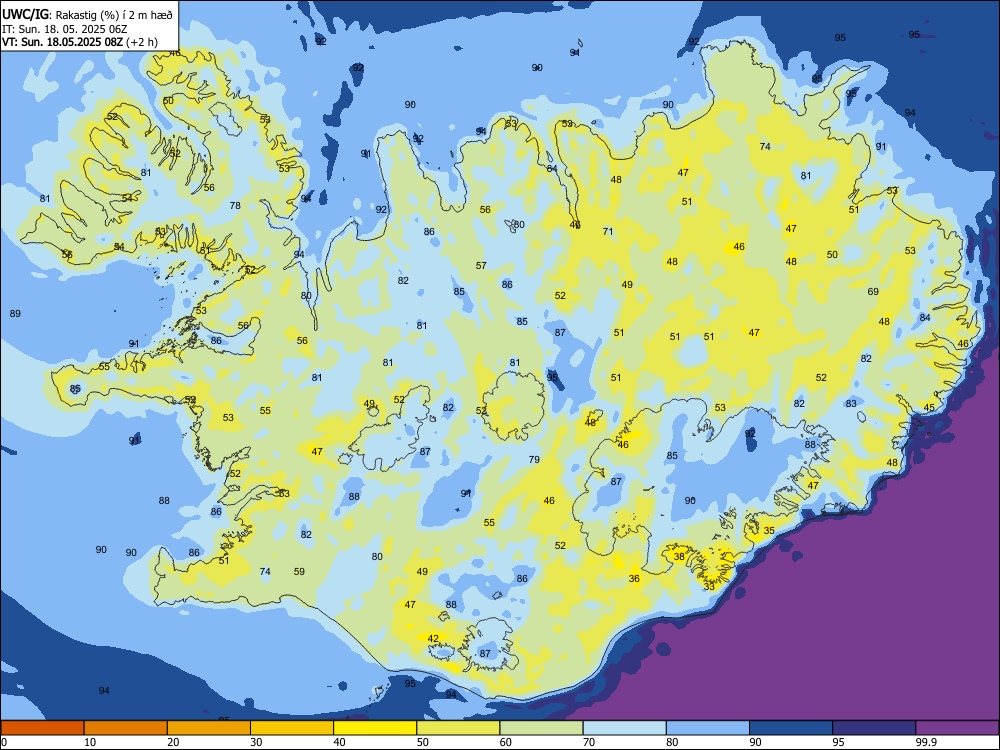Click the map value '79' in central Iceland
Viewport: 1000px width, 750px height.
(534, 459)
